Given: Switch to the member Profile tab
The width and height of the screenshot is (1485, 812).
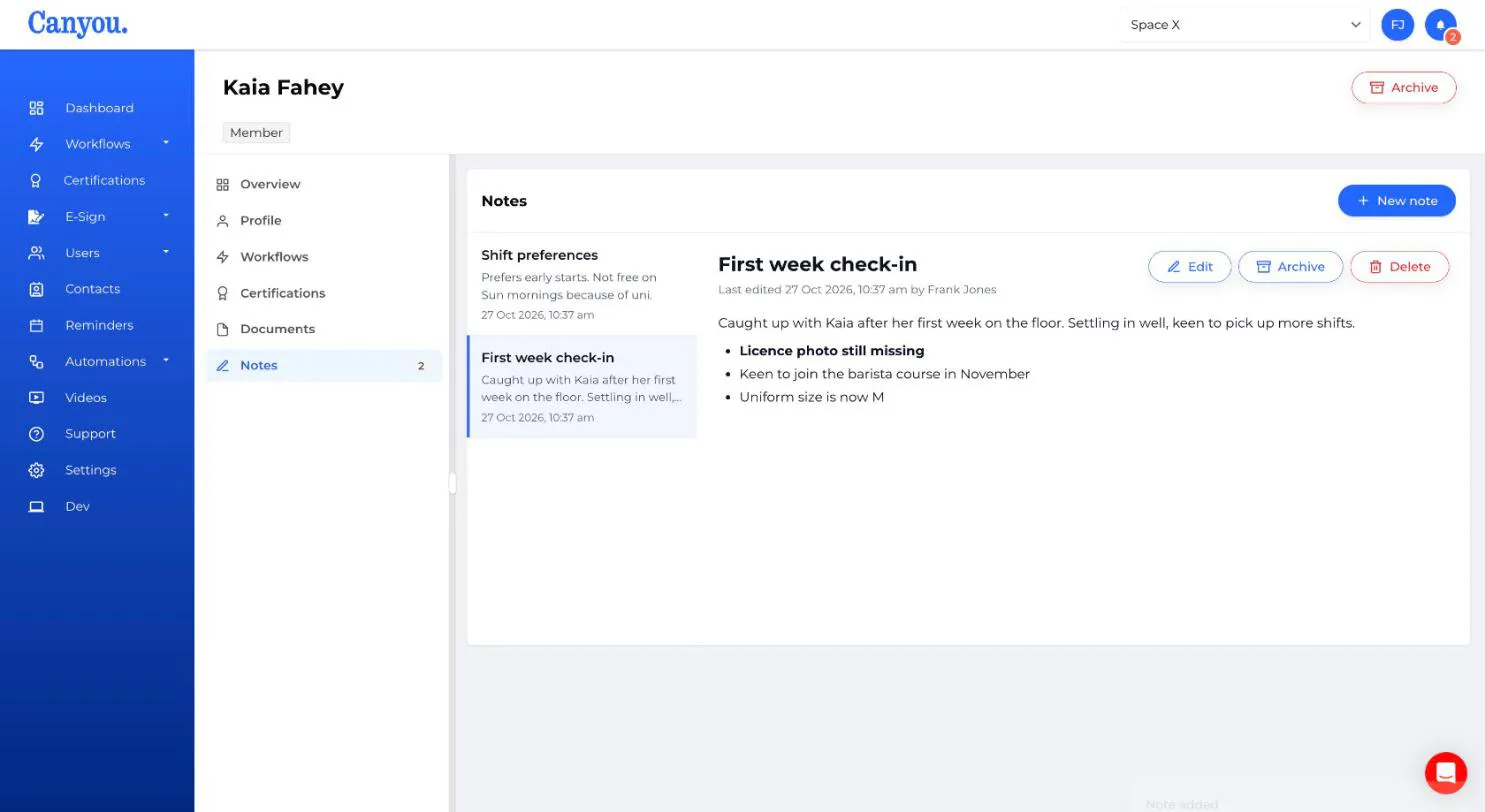Looking at the screenshot, I should [324, 220].
